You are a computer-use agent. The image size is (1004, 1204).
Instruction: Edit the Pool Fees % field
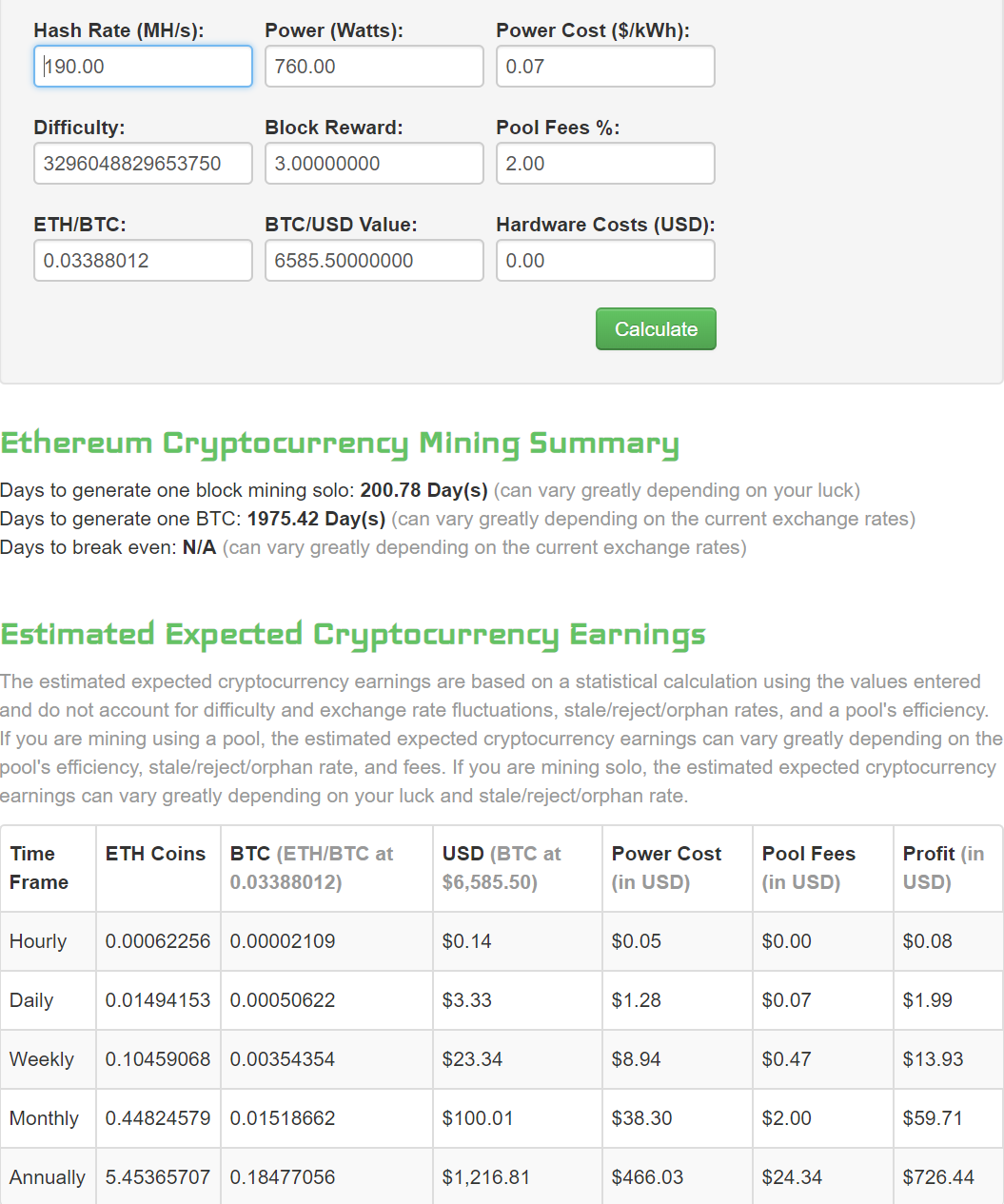pyautogui.click(x=605, y=164)
